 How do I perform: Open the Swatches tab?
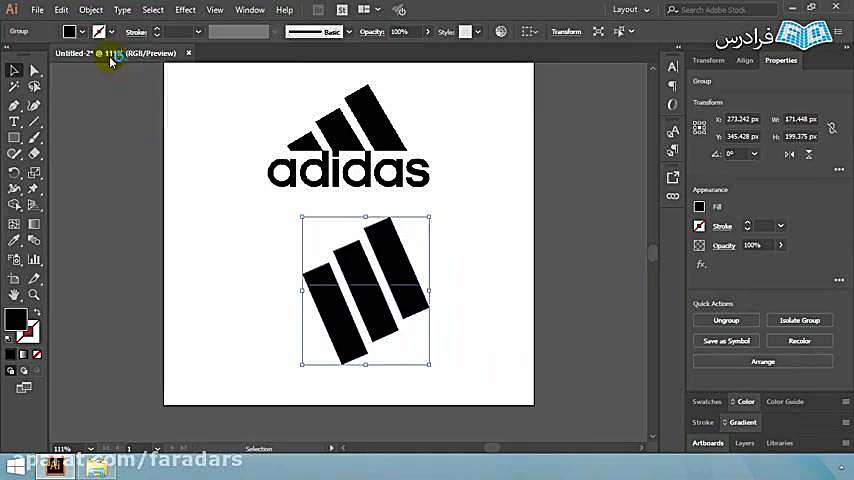(706, 402)
